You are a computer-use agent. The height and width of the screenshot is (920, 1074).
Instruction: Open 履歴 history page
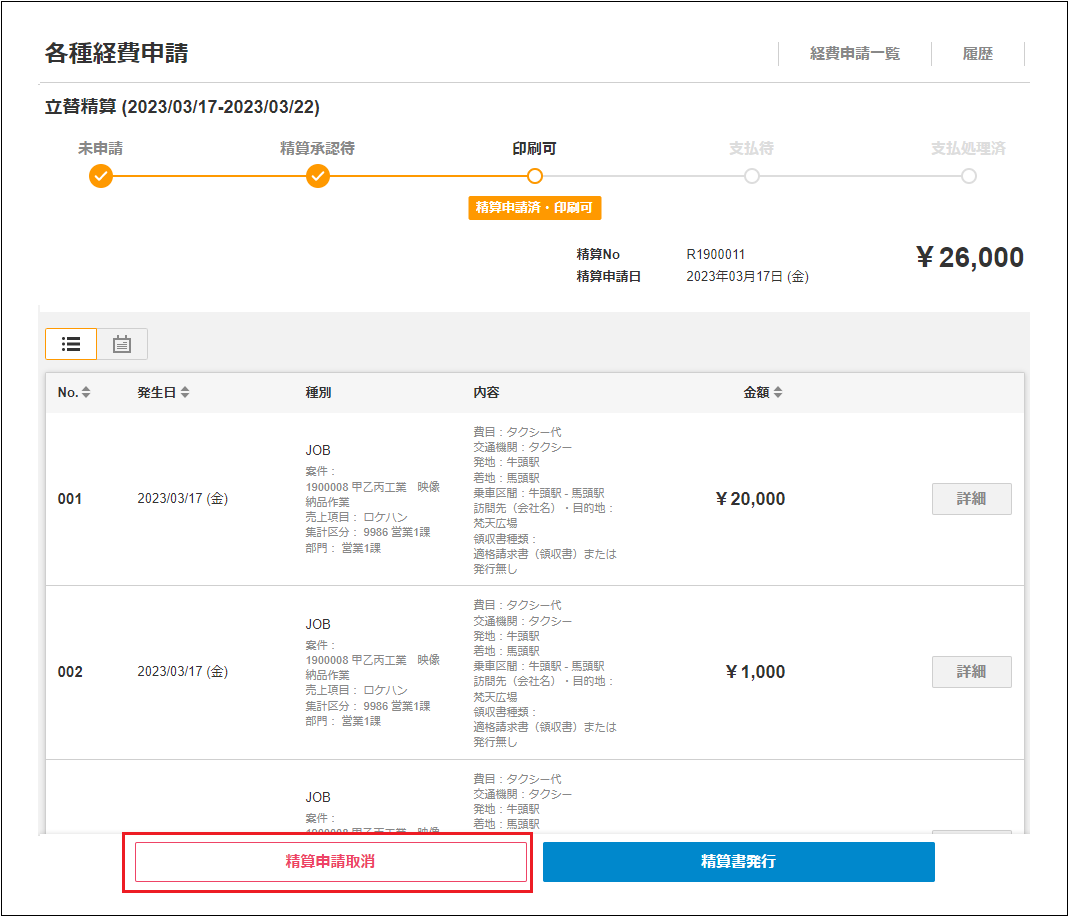977,54
